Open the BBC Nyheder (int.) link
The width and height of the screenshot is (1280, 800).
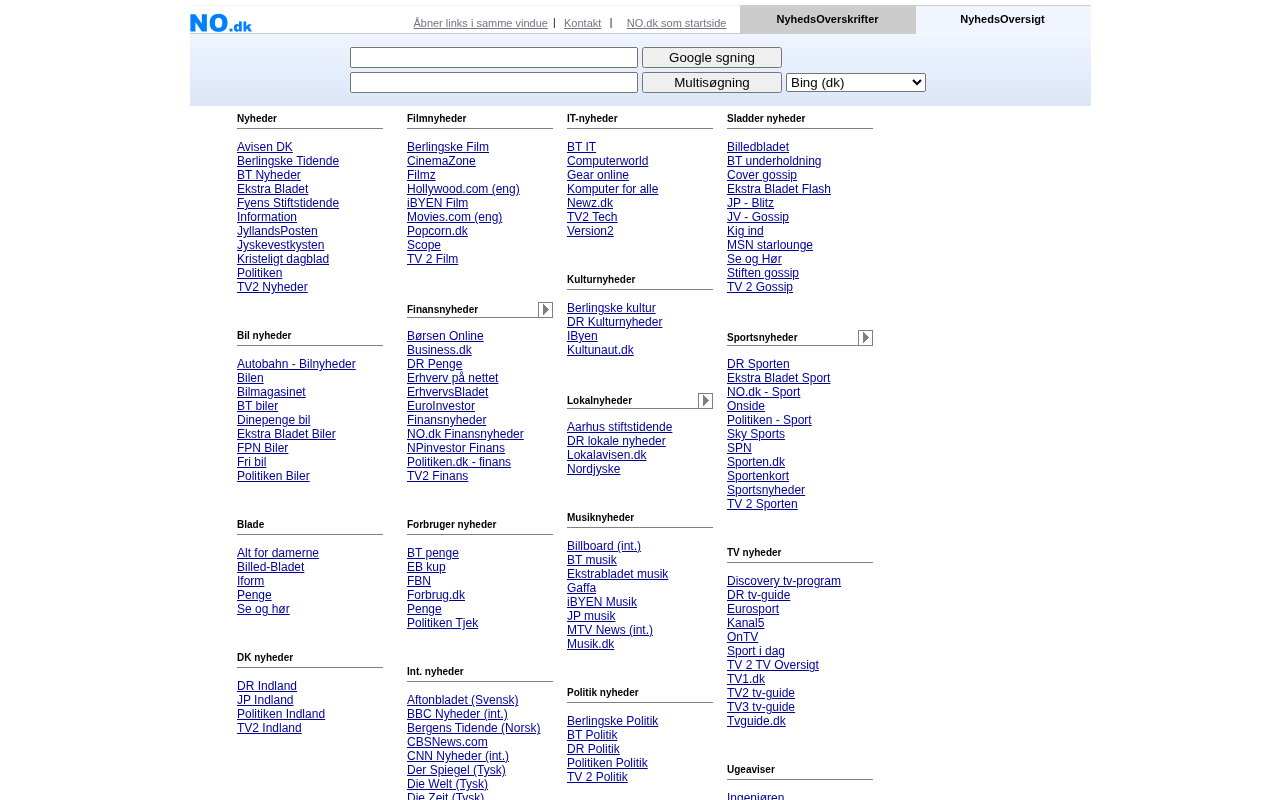point(457,714)
